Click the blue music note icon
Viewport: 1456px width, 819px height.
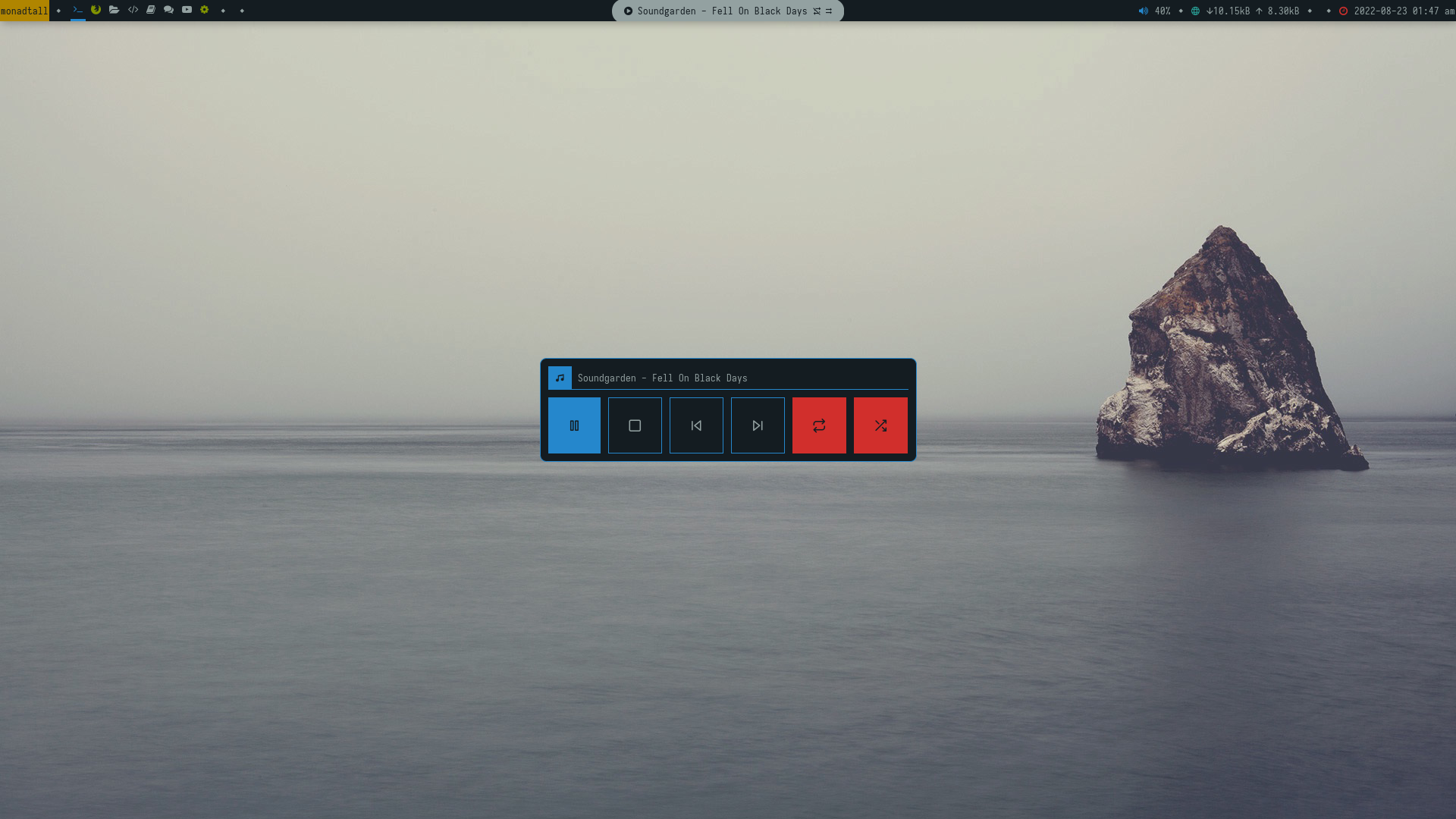coord(560,378)
